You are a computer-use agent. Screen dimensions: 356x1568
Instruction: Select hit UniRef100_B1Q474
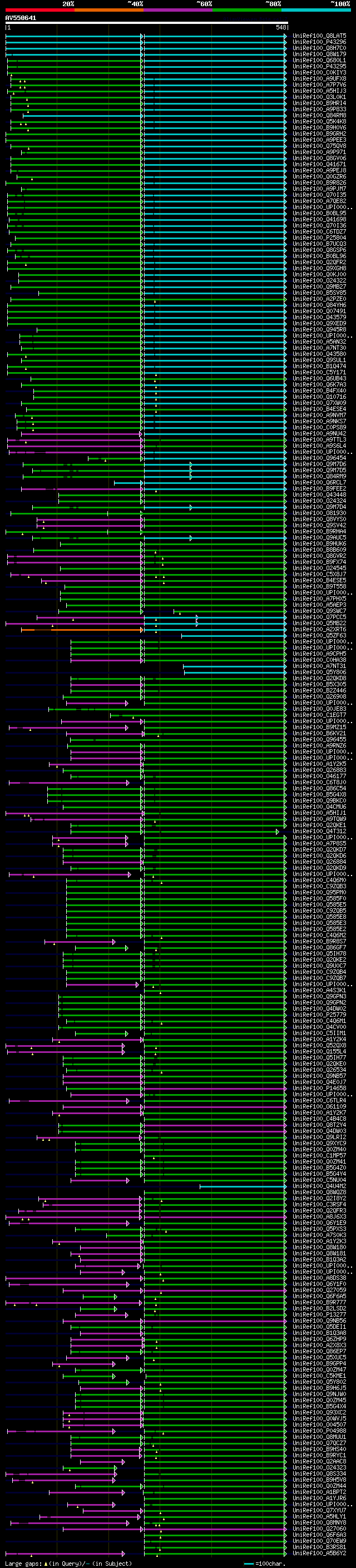(x=319, y=367)
